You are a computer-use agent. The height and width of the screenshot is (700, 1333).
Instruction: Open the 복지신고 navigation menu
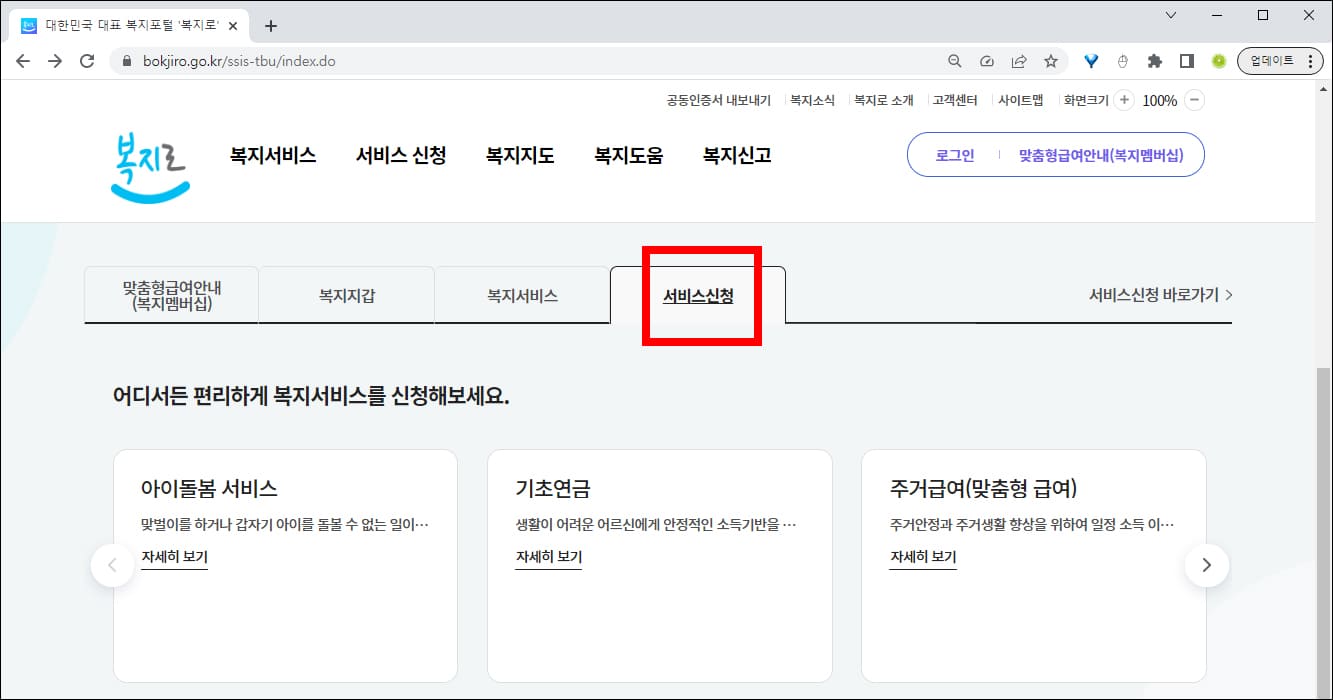click(x=735, y=155)
